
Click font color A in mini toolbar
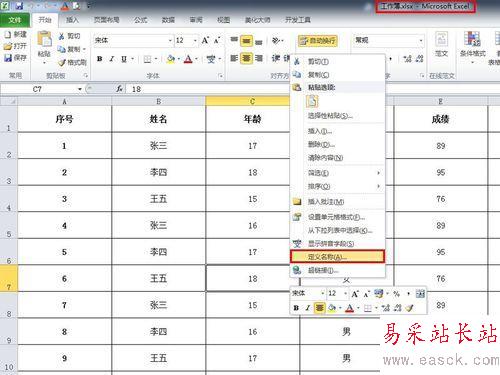click(x=349, y=308)
